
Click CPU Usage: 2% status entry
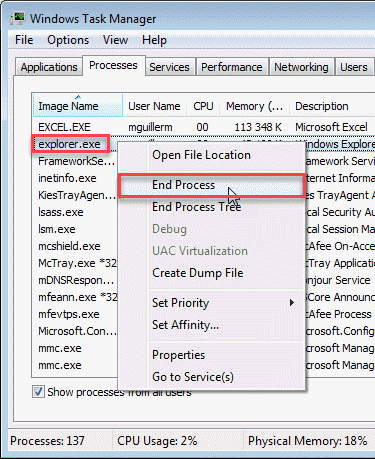157,441
